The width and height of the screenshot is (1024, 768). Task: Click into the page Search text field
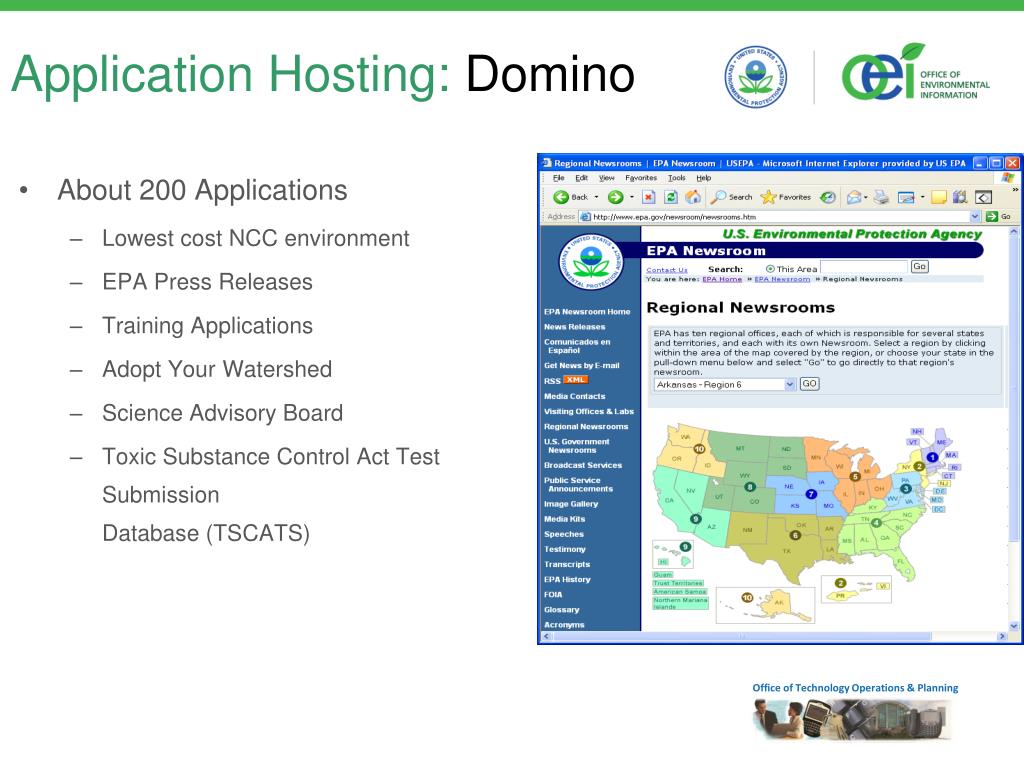click(864, 266)
